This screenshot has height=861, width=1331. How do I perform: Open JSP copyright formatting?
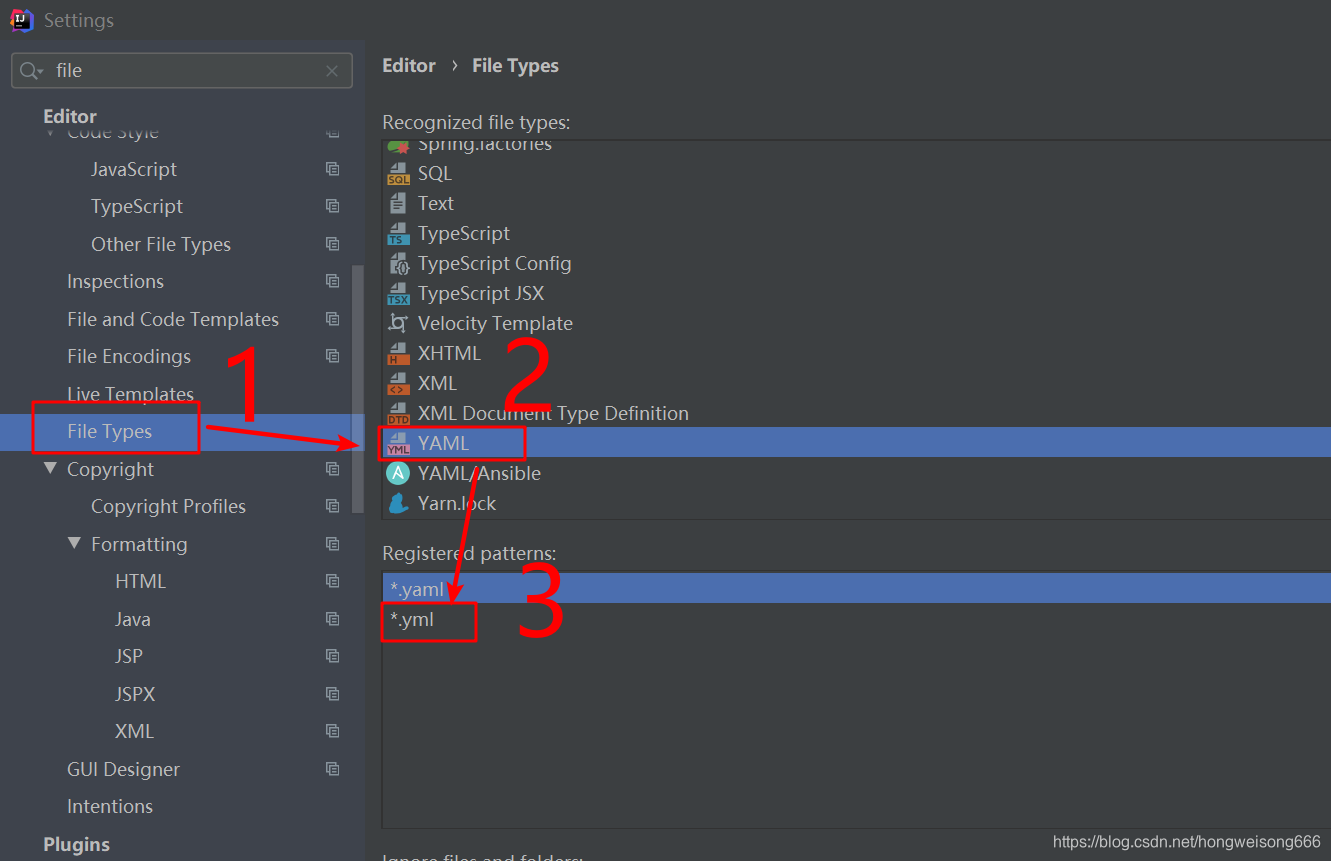pyautogui.click(x=129, y=657)
